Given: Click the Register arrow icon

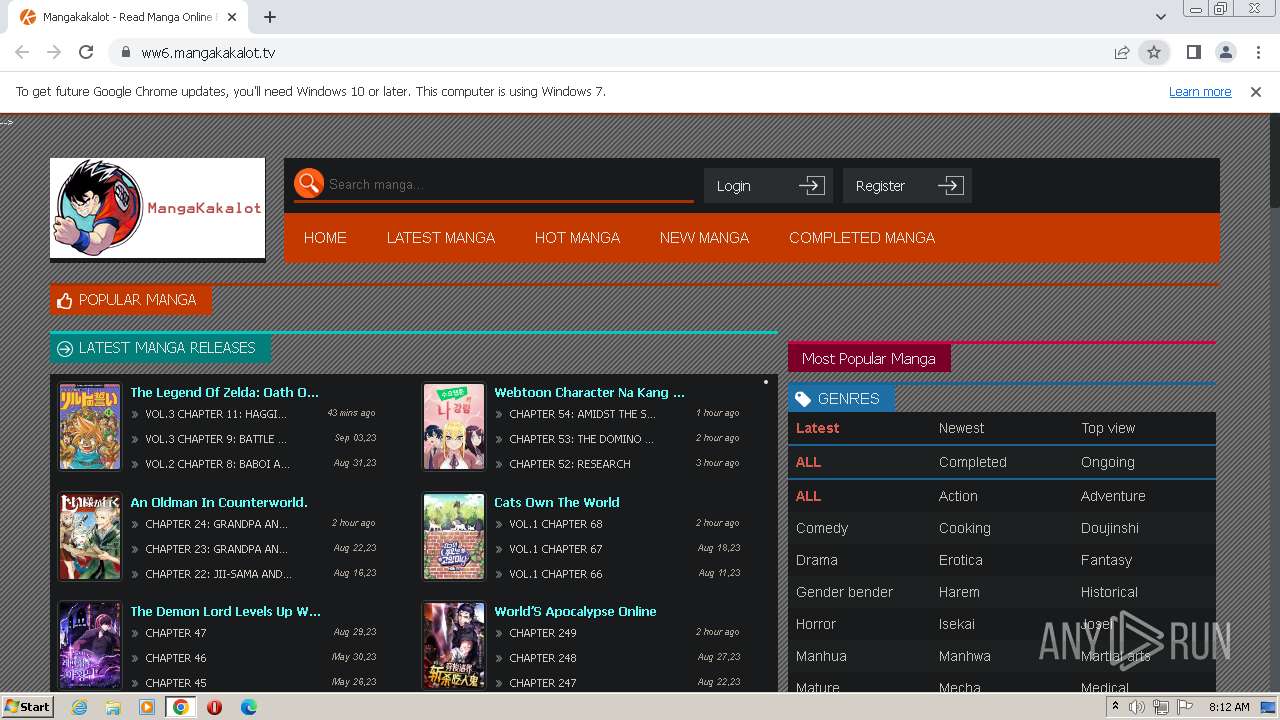Looking at the screenshot, I should 951,186.
